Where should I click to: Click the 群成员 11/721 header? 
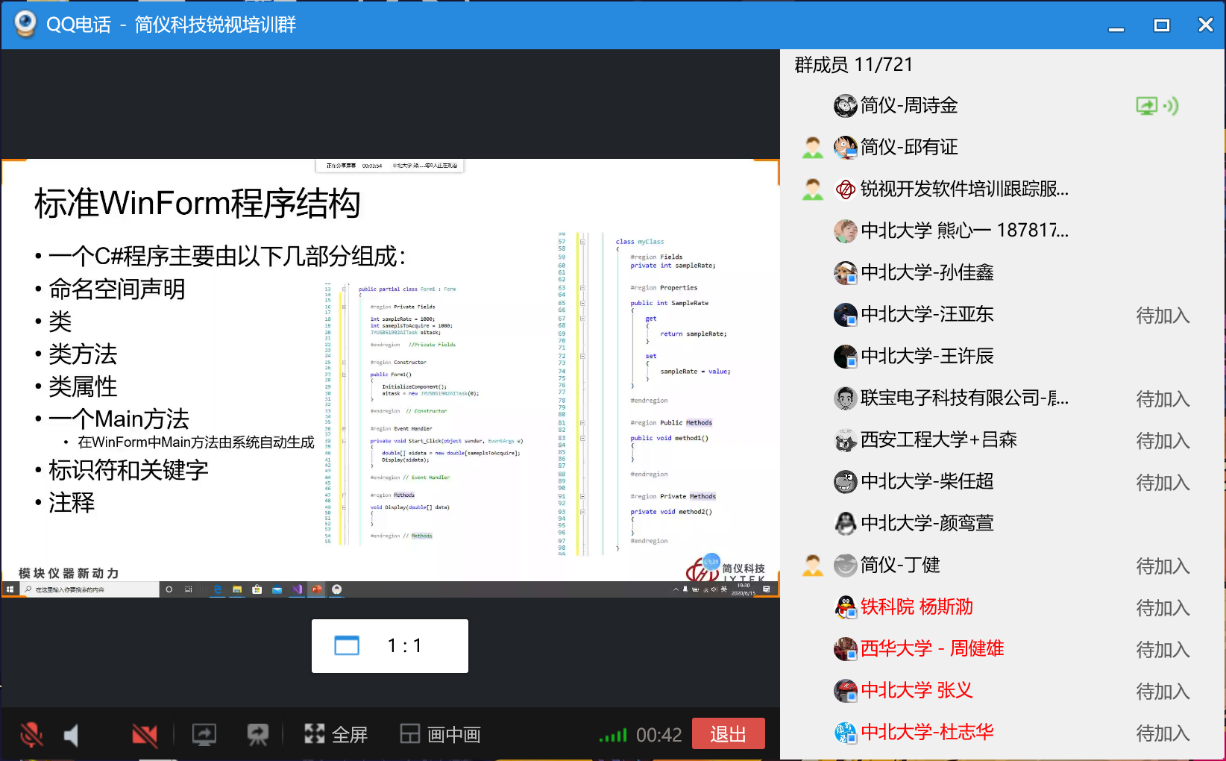click(853, 65)
